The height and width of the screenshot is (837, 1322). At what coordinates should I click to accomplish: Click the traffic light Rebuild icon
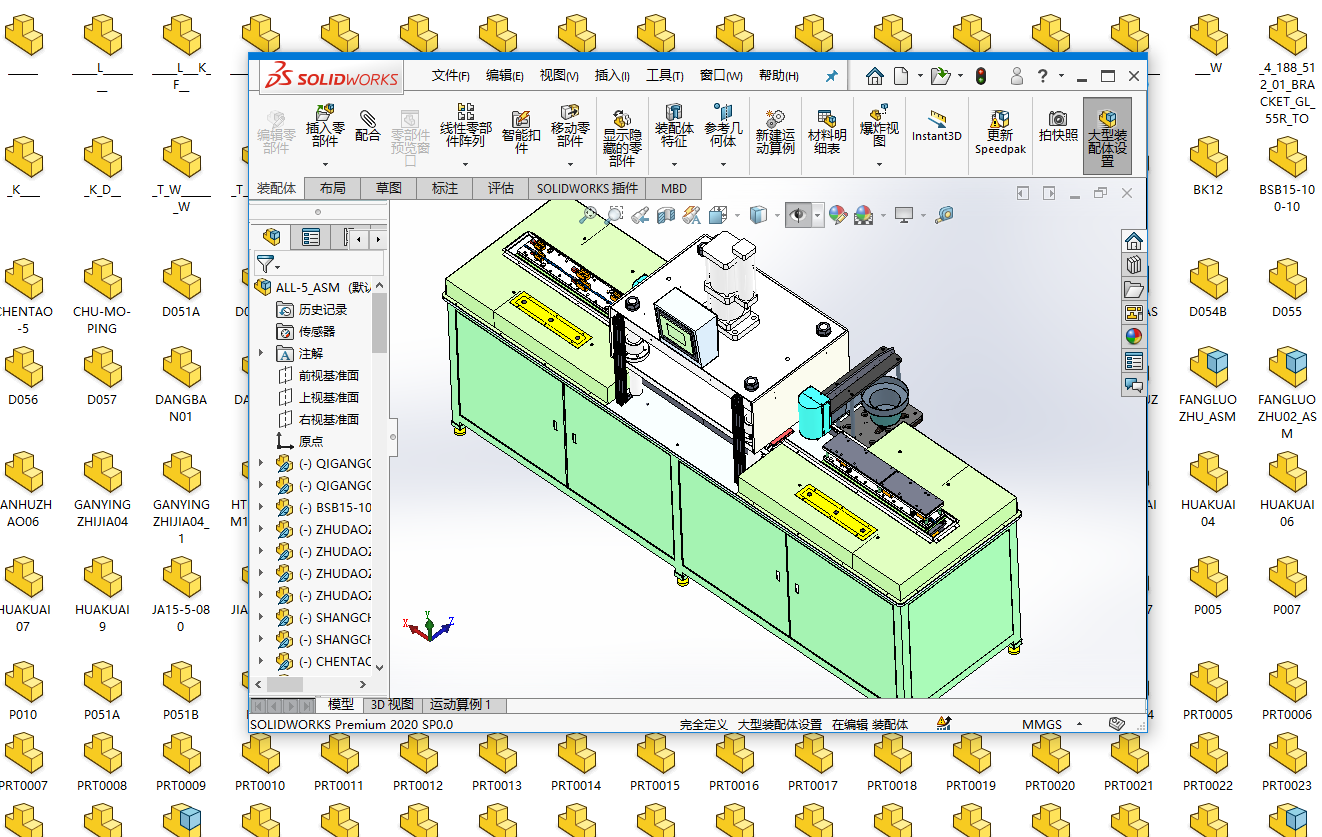pyautogui.click(x=981, y=76)
